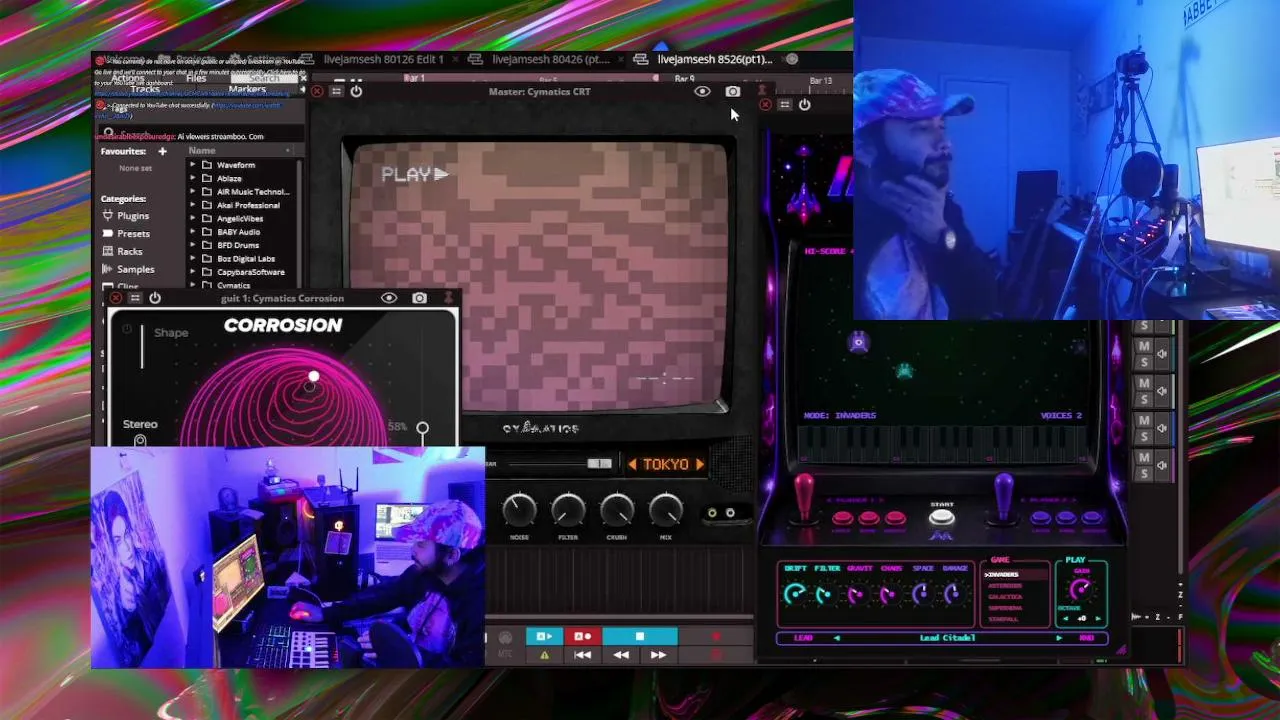The image size is (1280, 720).
Task: Toggle visibility eye in Cymatics Corrosion title bar
Action: [x=389, y=298]
